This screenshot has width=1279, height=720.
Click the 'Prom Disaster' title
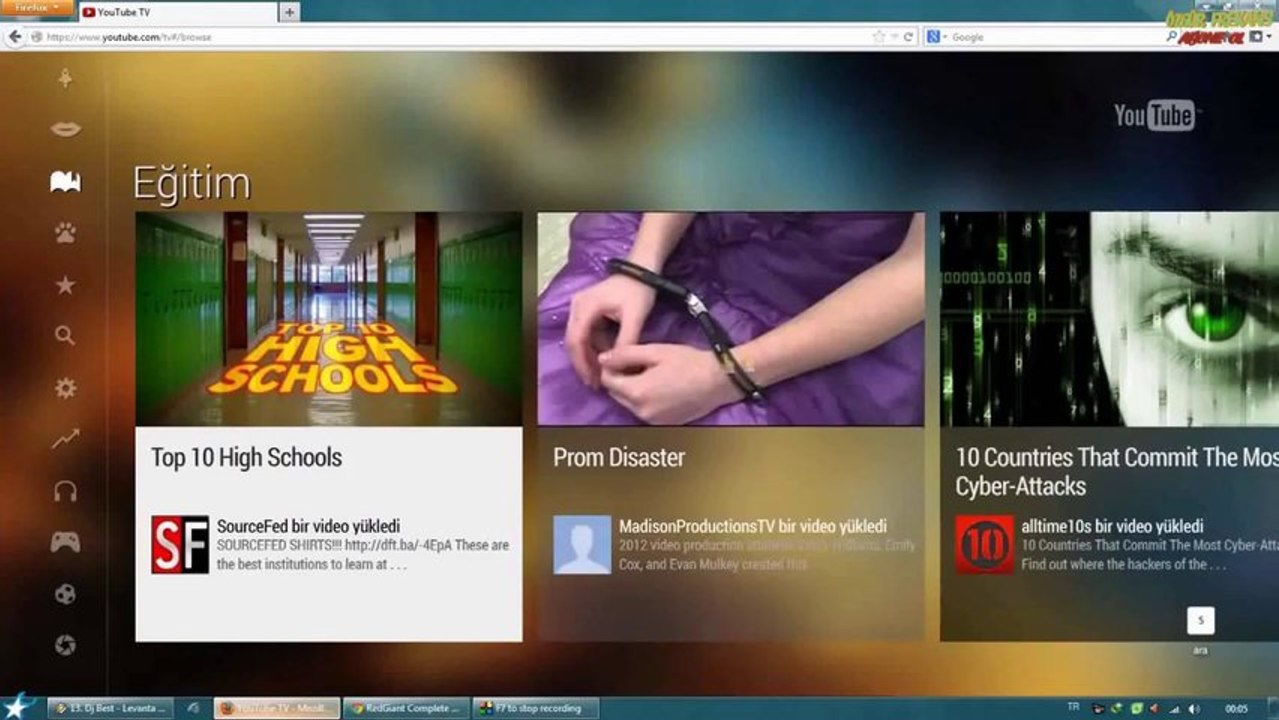(x=619, y=458)
